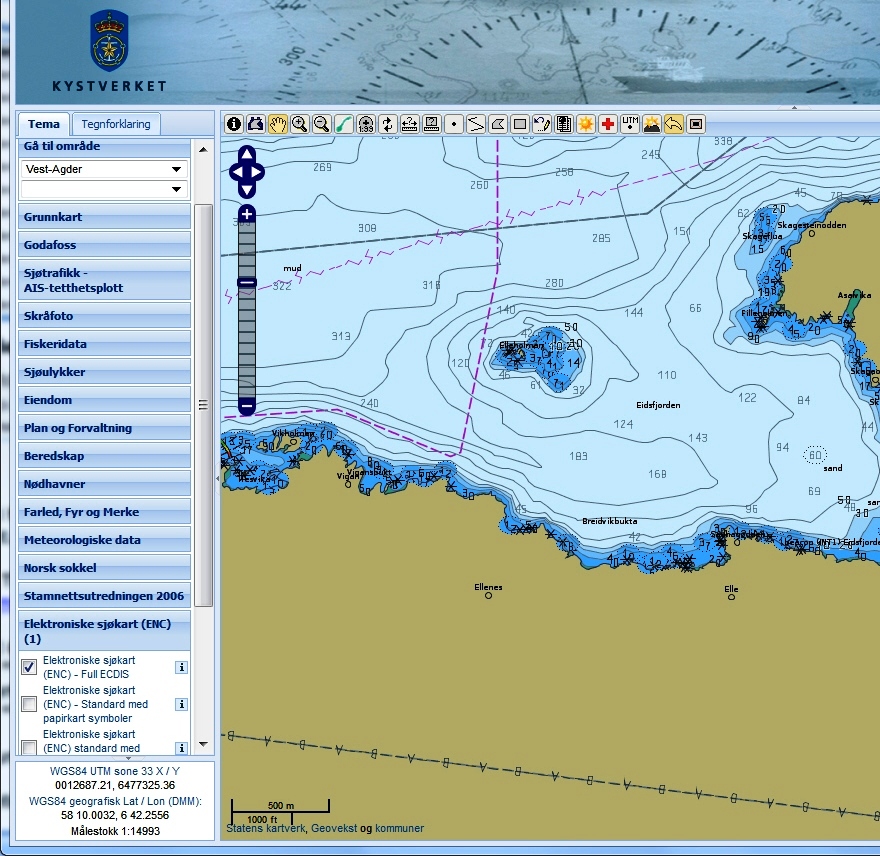880x856 pixels.
Task: Uncheck the ENC Full ECDIS layer
Action: click(x=29, y=667)
